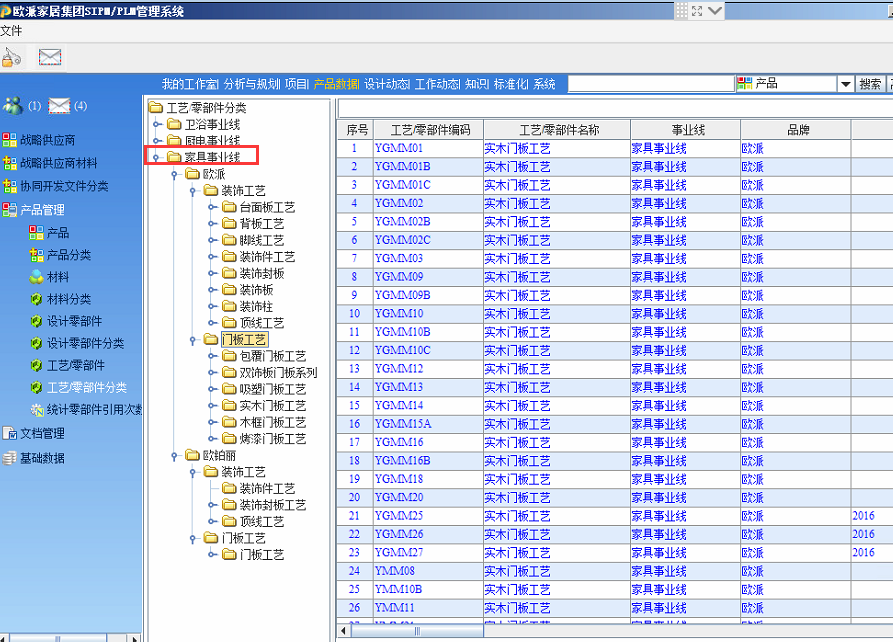Open the envelope mail icon in toolbar

coord(50,57)
